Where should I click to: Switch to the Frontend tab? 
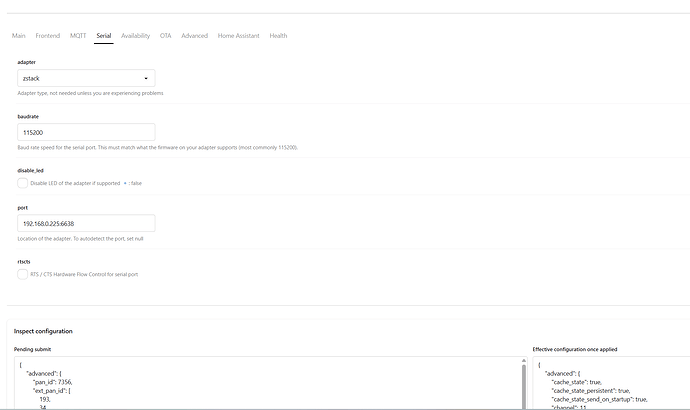click(x=48, y=36)
